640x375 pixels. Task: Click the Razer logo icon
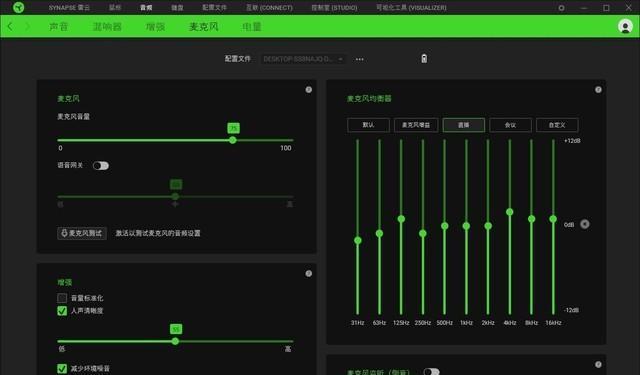[x=18, y=7]
